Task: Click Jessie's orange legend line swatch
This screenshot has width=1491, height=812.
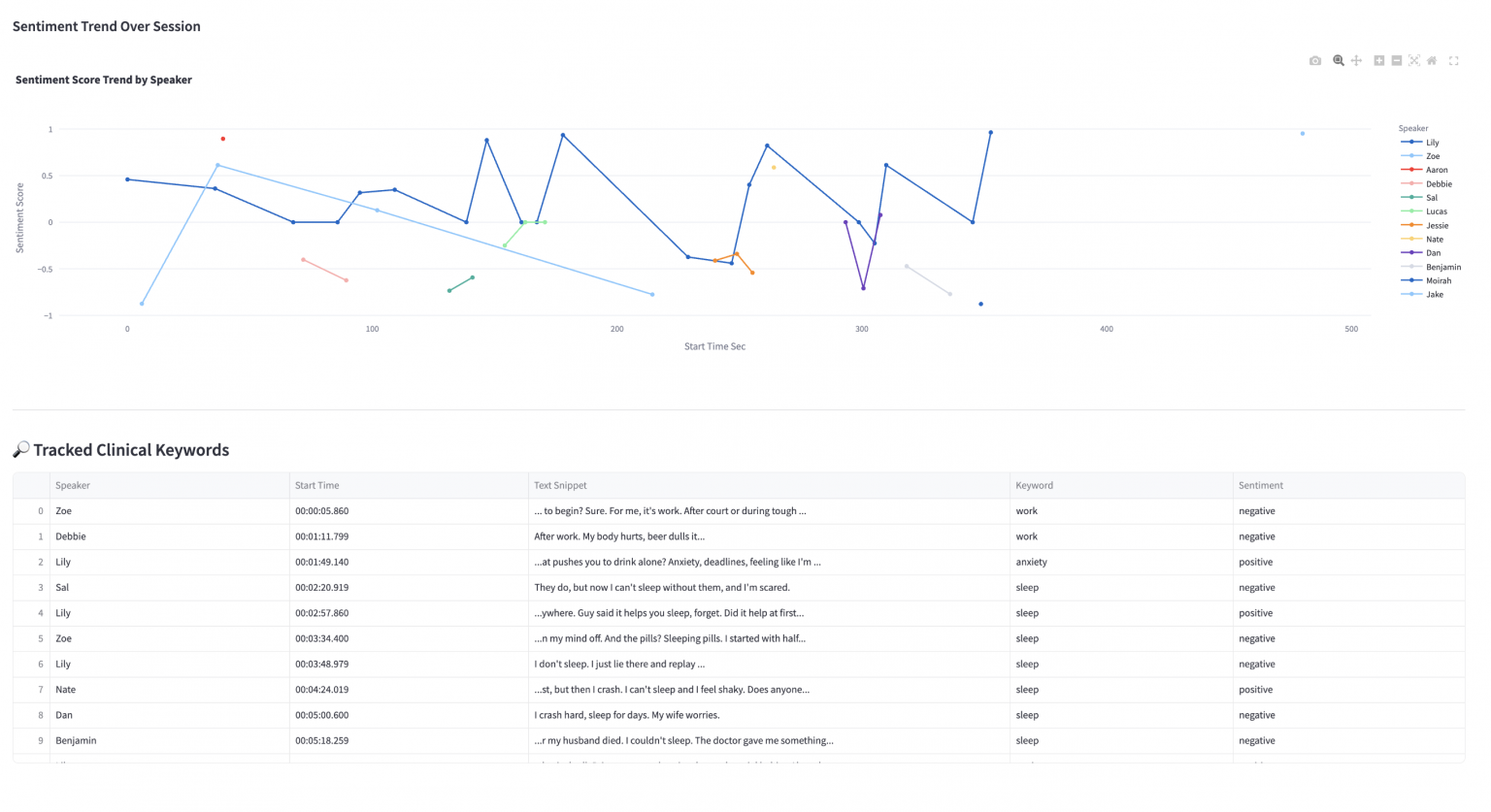Action: pyautogui.click(x=1411, y=225)
